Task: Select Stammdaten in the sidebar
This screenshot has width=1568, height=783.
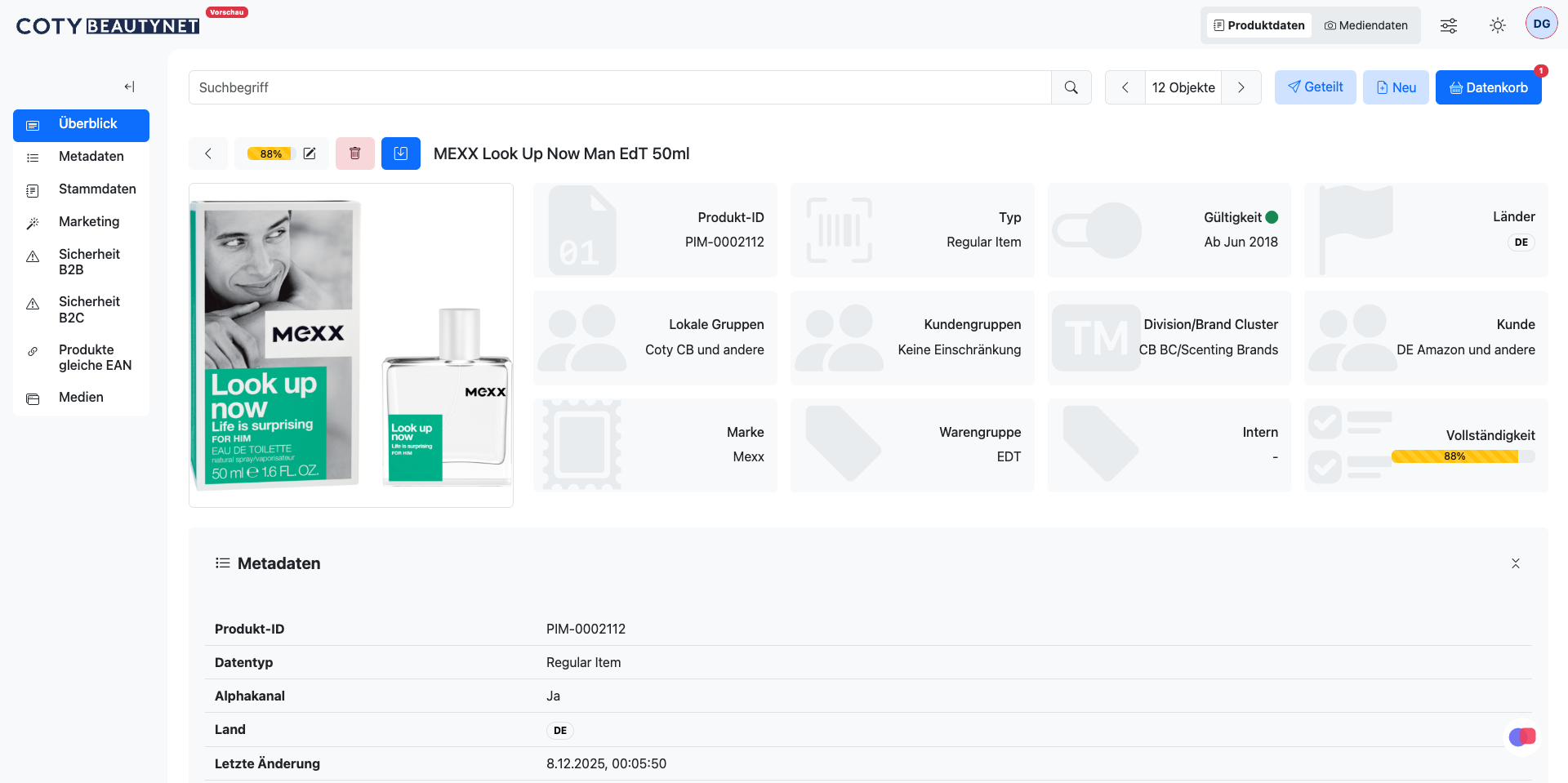Action: point(81,189)
